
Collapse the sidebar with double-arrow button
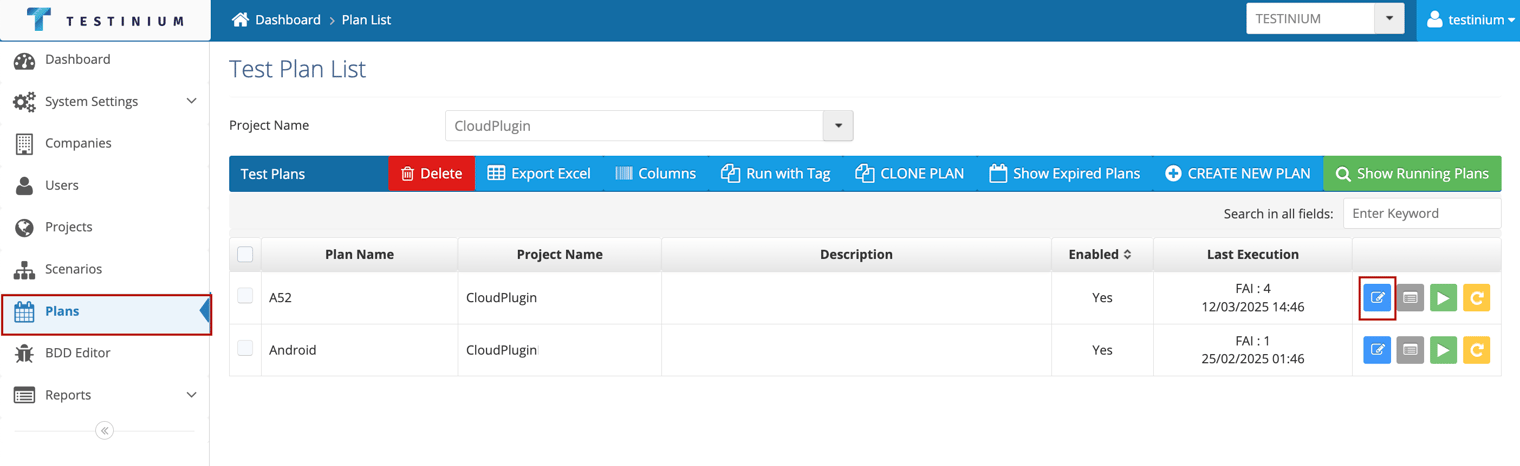pyautogui.click(x=104, y=431)
